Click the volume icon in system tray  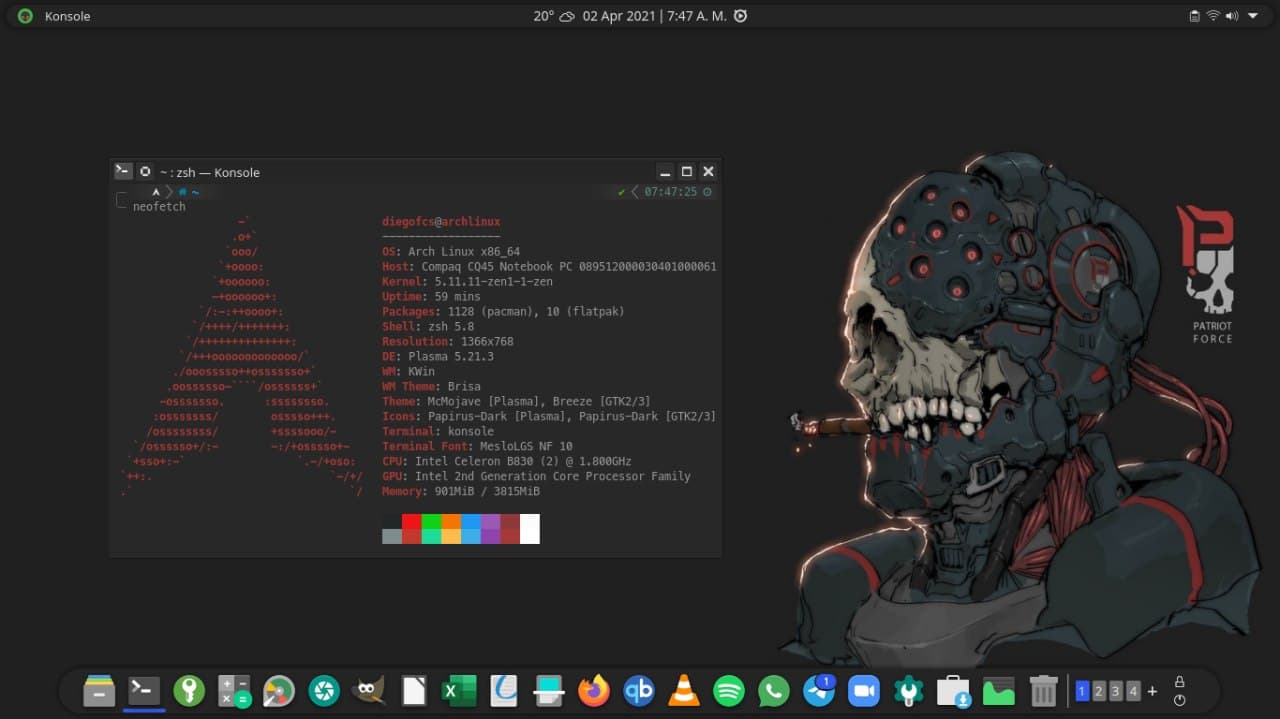point(1231,16)
